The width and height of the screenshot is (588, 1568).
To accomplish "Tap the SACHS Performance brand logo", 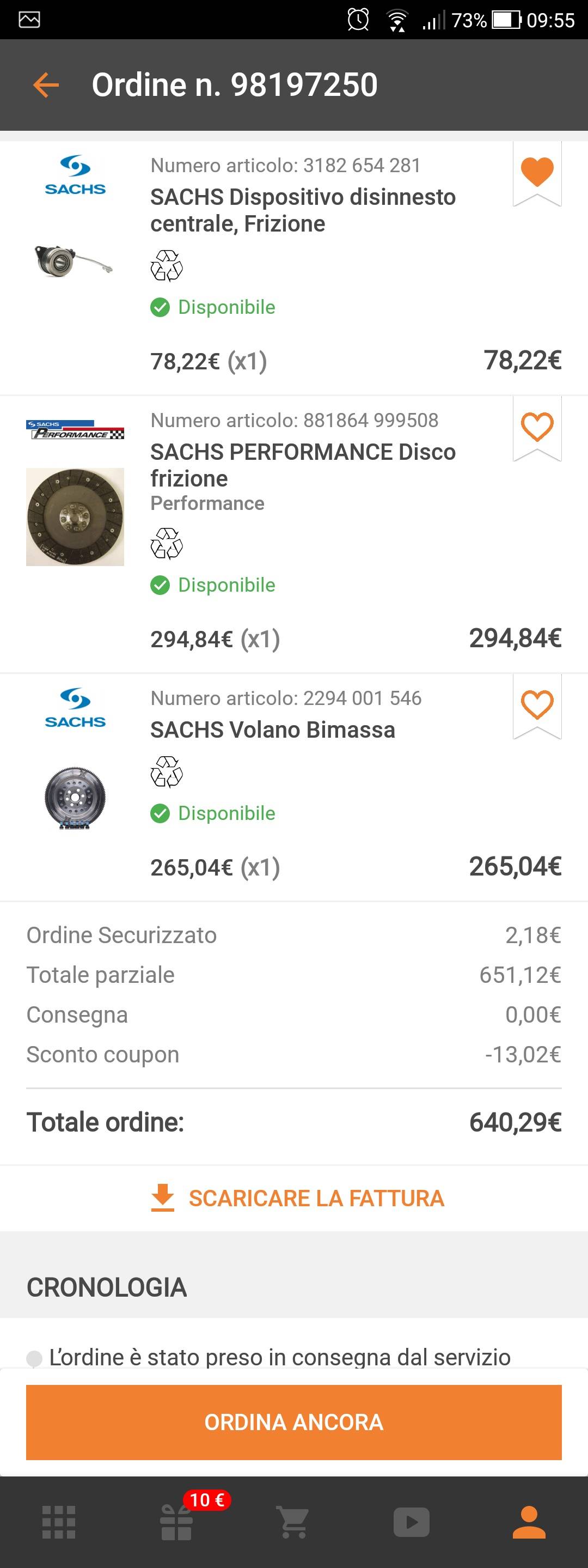I will (75, 430).
